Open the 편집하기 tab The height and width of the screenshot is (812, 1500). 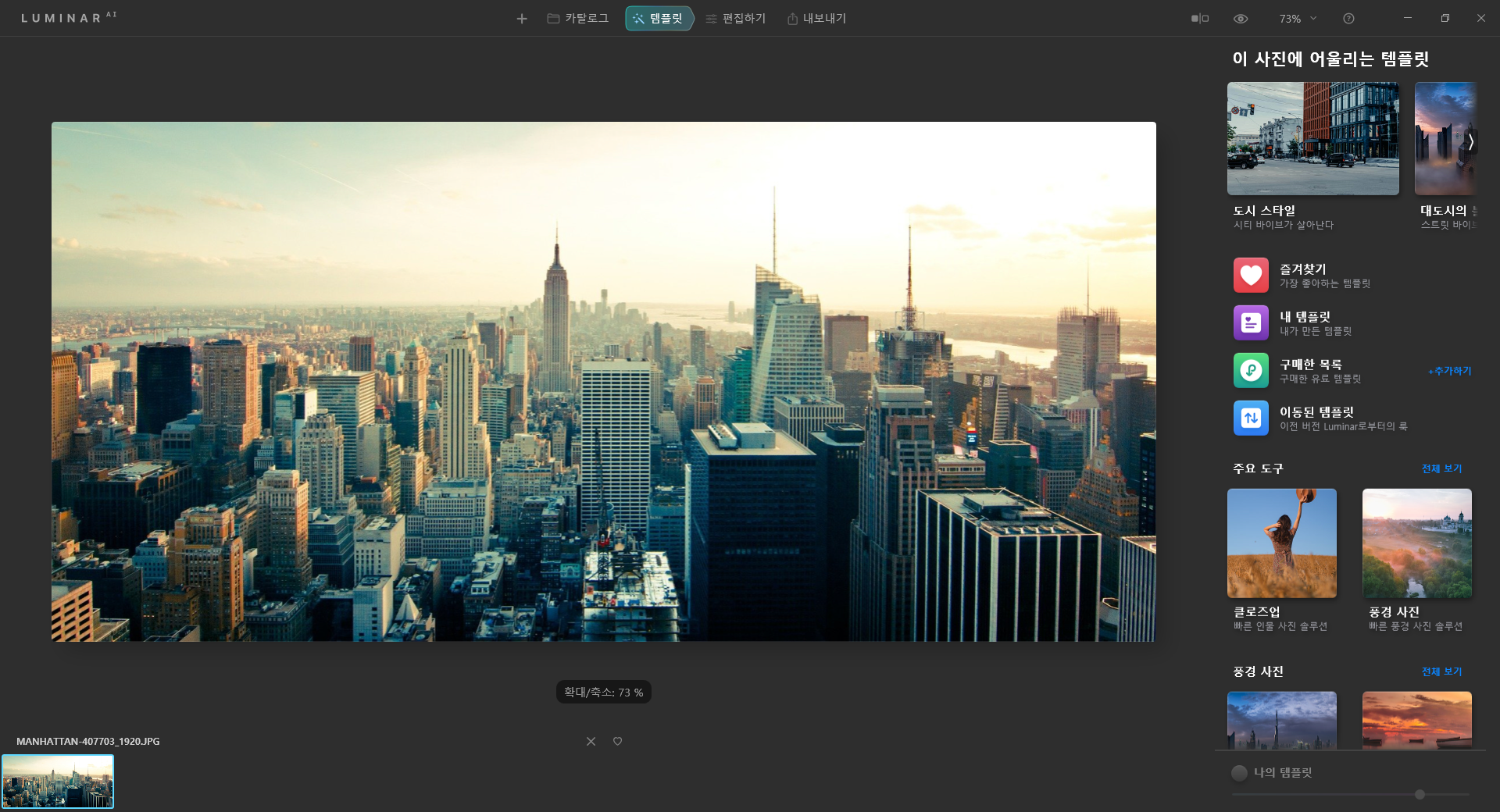click(x=735, y=19)
